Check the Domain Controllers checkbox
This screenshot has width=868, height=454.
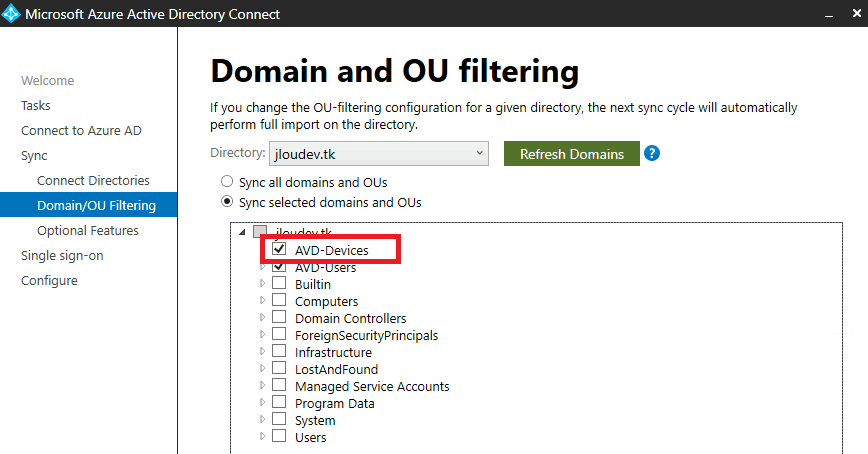click(x=279, y=317)
